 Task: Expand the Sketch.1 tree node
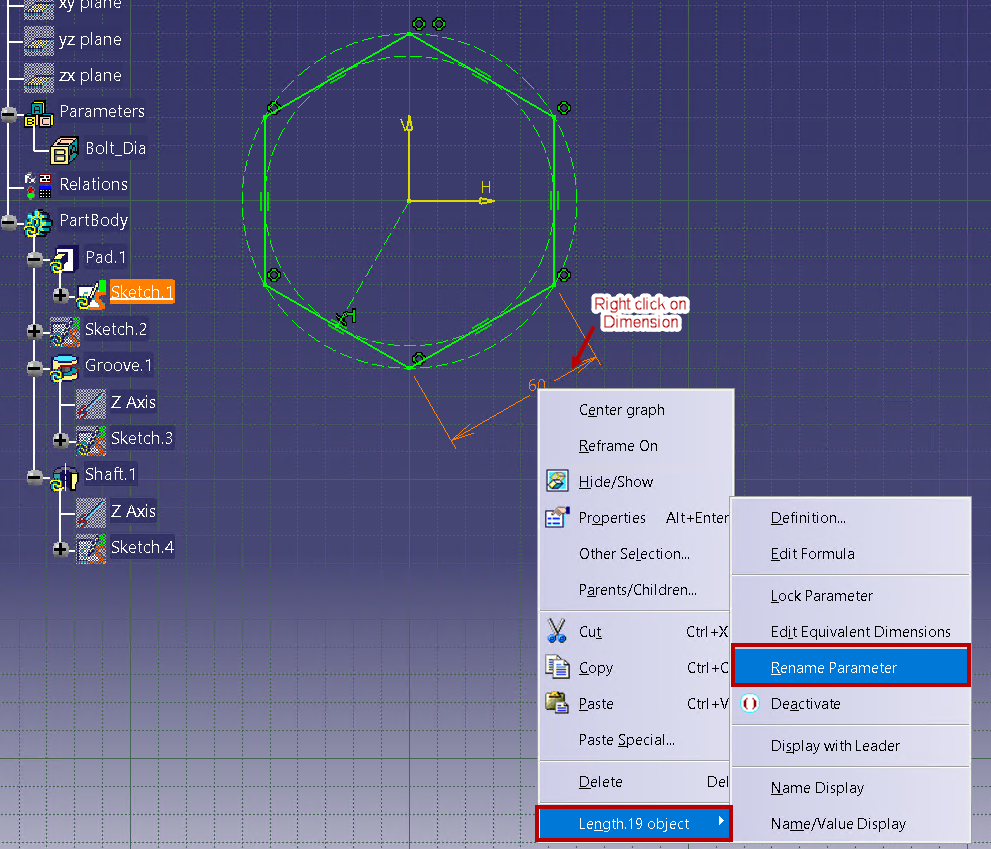tap(61, 294)
